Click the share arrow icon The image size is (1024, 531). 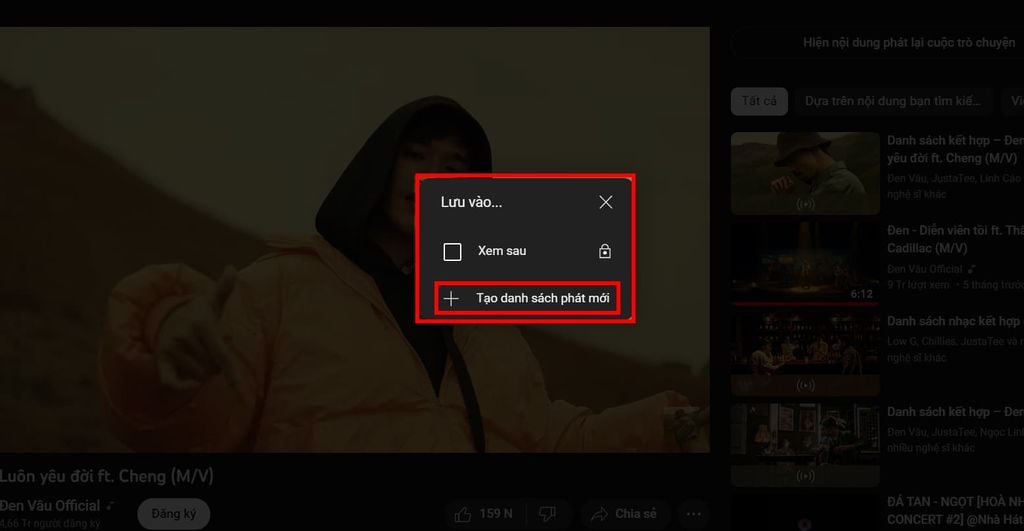click(x=599, y=515)
